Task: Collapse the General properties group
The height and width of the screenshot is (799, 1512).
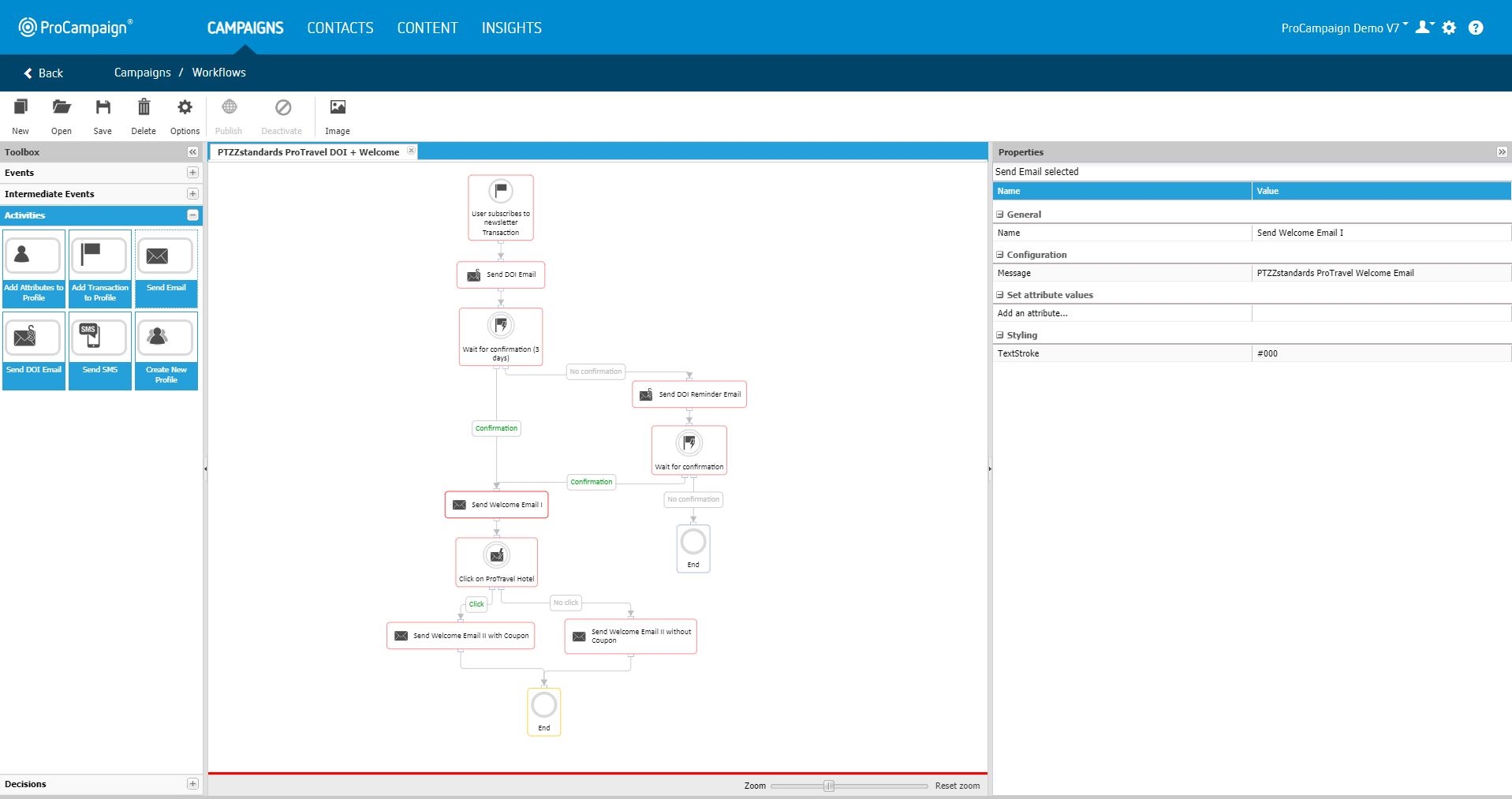Action: pos(1000,215)
